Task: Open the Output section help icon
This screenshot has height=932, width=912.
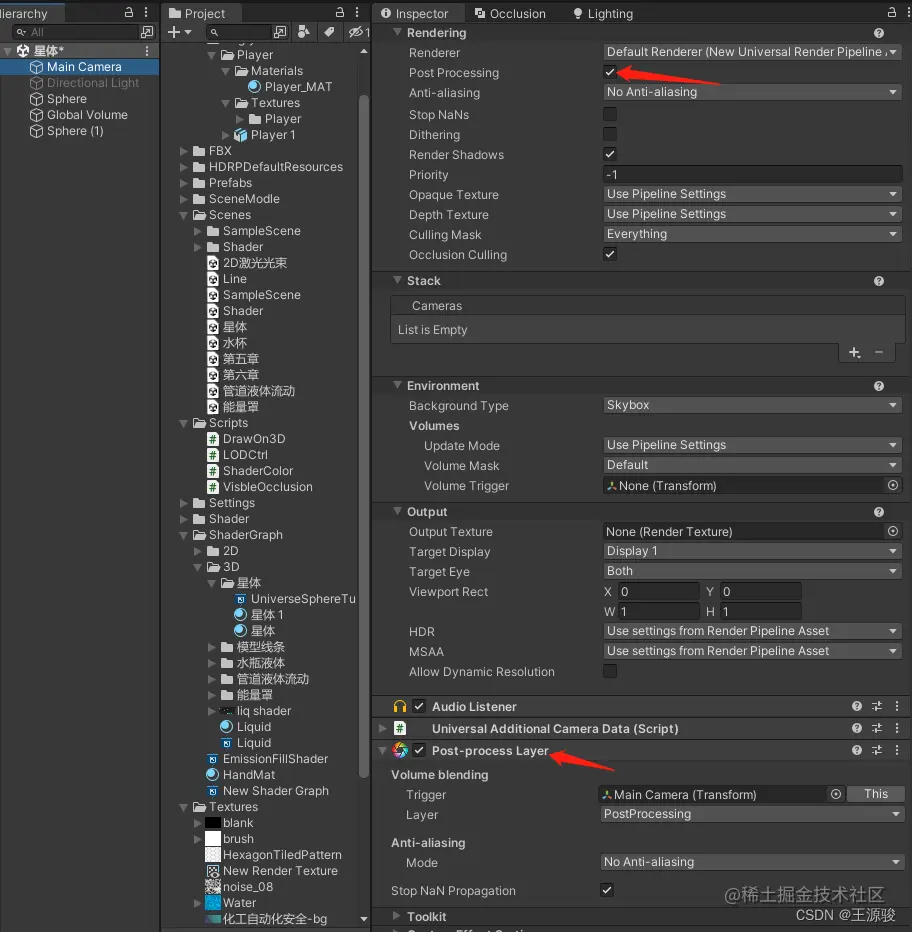Action: coord(879,512)
